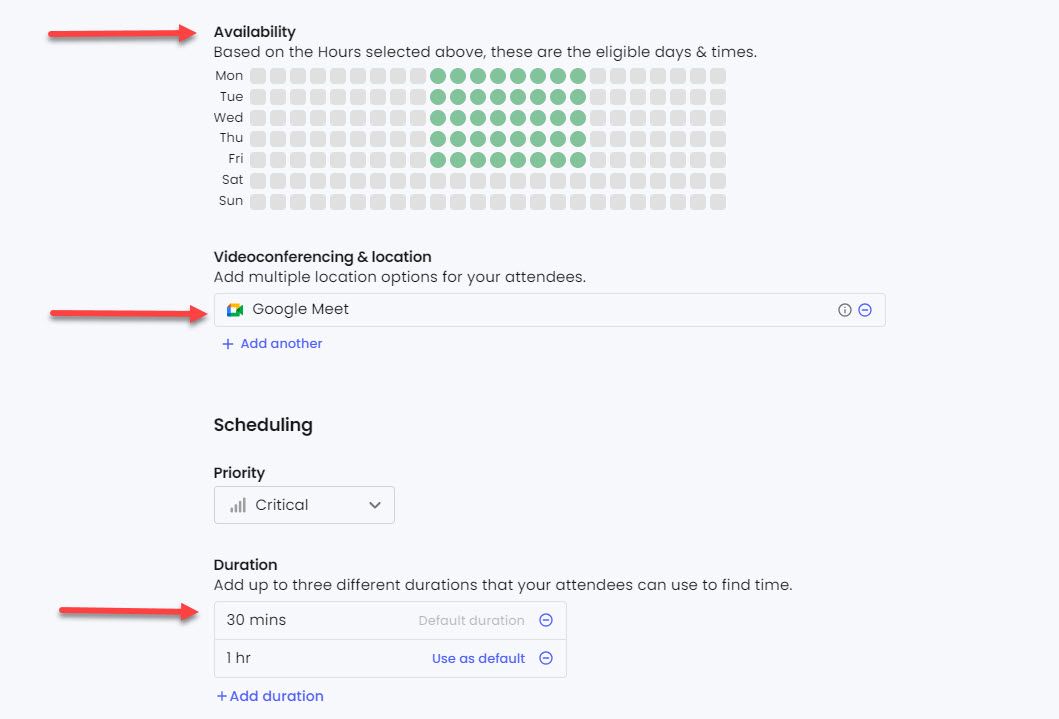Click the Google Meet logo icon
This screenshot has width=1059, height=719.
pos(234,310)
